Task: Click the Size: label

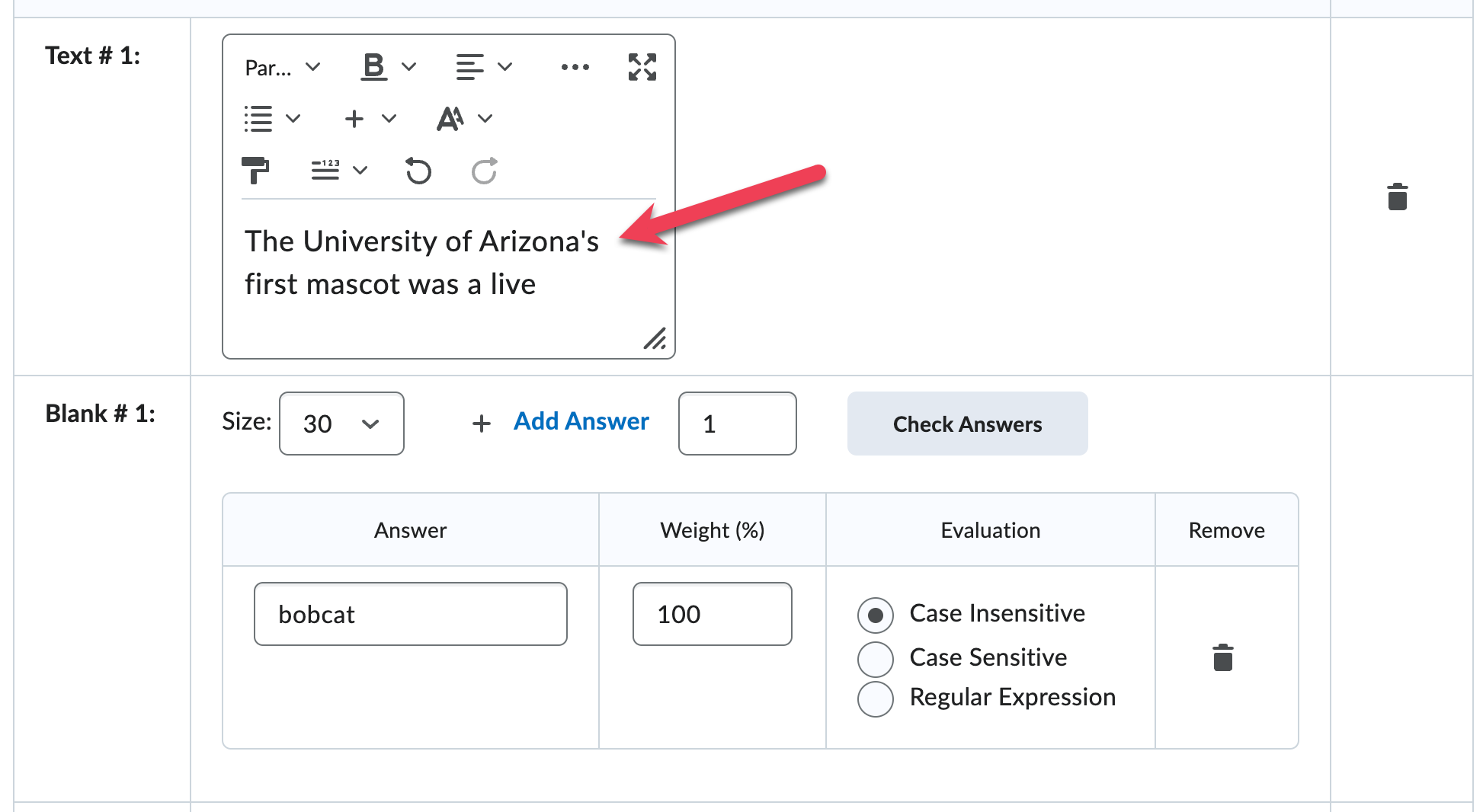Action: (x=246, y=421)
